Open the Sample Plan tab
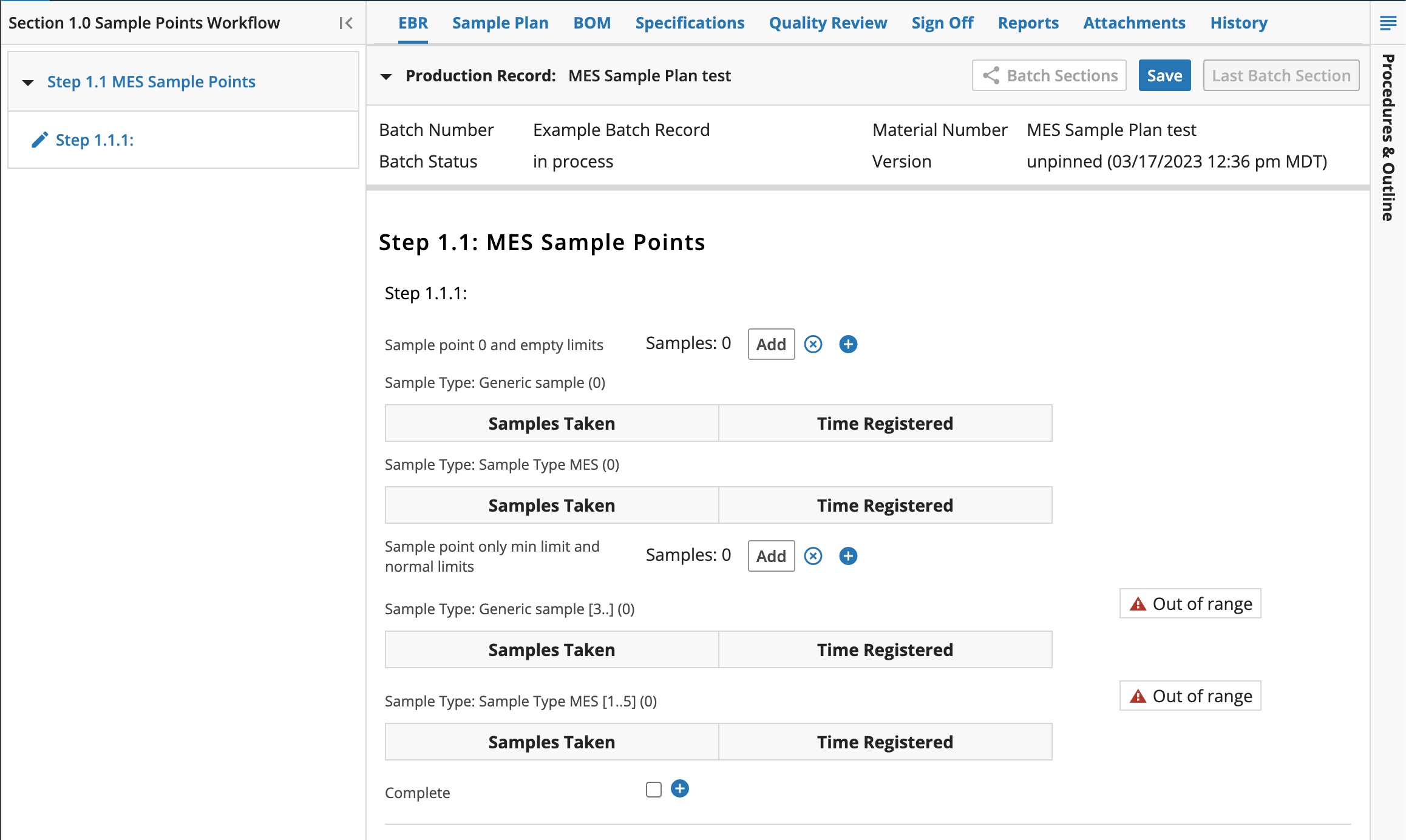This screenshot has height=840, width=1406. pyautogui.click(x=500, y=23)
